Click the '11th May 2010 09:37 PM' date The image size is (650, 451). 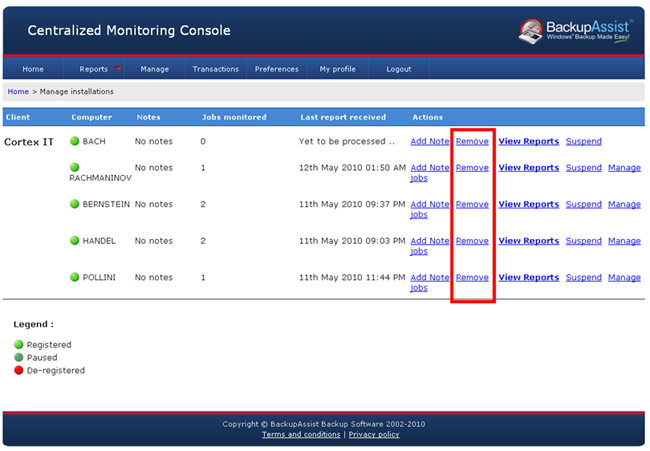click(x=352, y=204)
